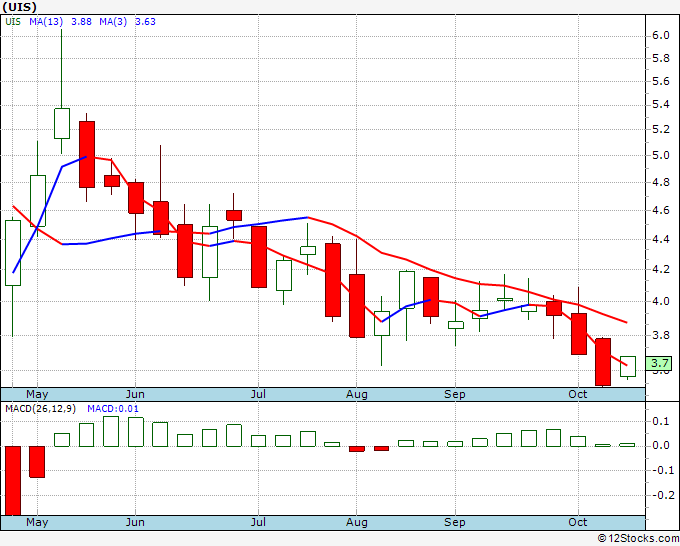Click the 4.2 price axis label
The width and height of the screenshot is (680, 546).
[x=660, y=270]
